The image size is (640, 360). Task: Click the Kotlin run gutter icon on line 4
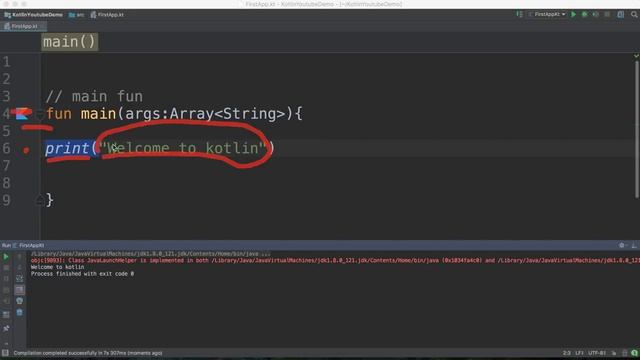click(x=21, y=113)
